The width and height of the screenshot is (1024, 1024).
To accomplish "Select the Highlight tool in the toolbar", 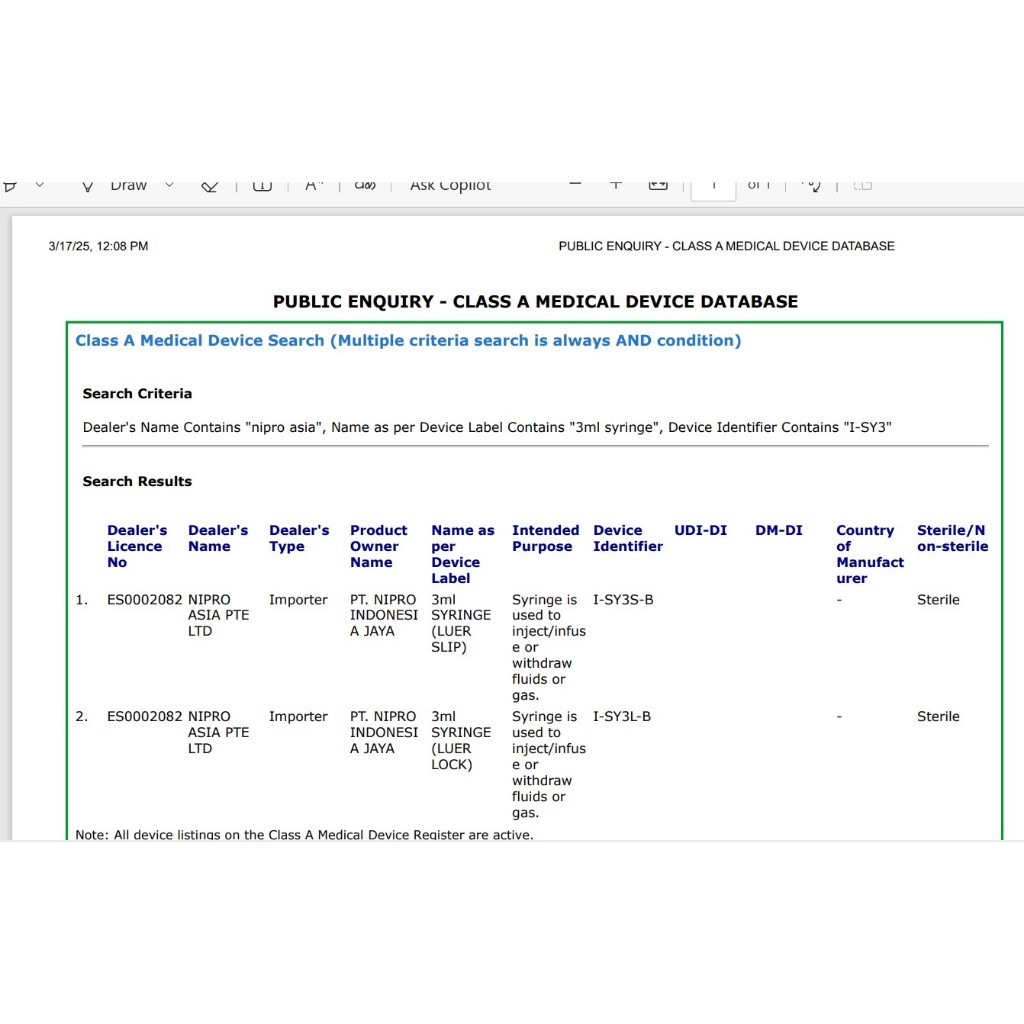I will click(x=10, y=186).
